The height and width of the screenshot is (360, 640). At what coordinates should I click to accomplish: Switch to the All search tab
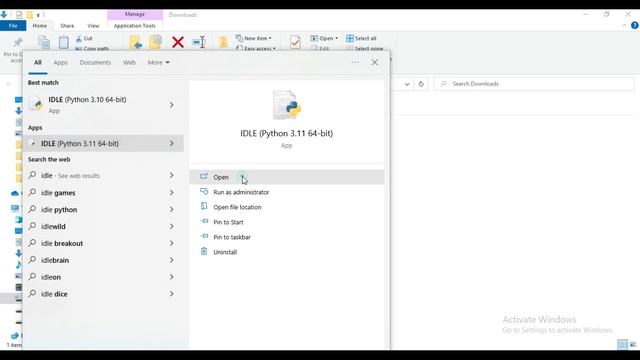38,62
